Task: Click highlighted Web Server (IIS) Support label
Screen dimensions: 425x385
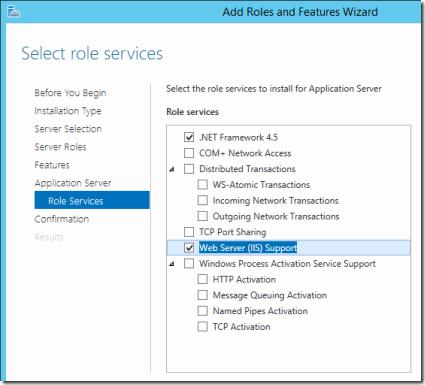Action: (x=248, y=248)
